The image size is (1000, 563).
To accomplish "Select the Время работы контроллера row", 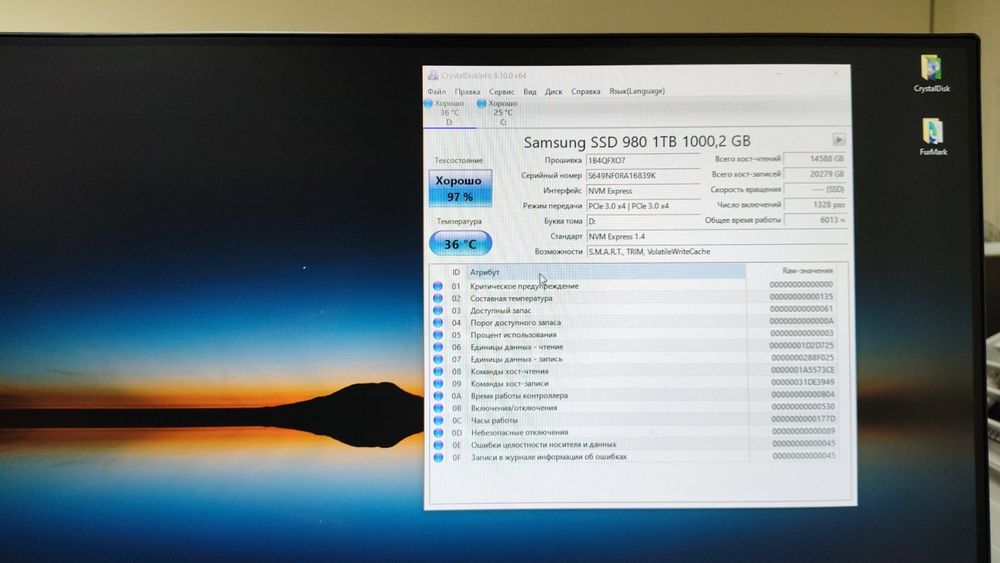I will [635, 395].
